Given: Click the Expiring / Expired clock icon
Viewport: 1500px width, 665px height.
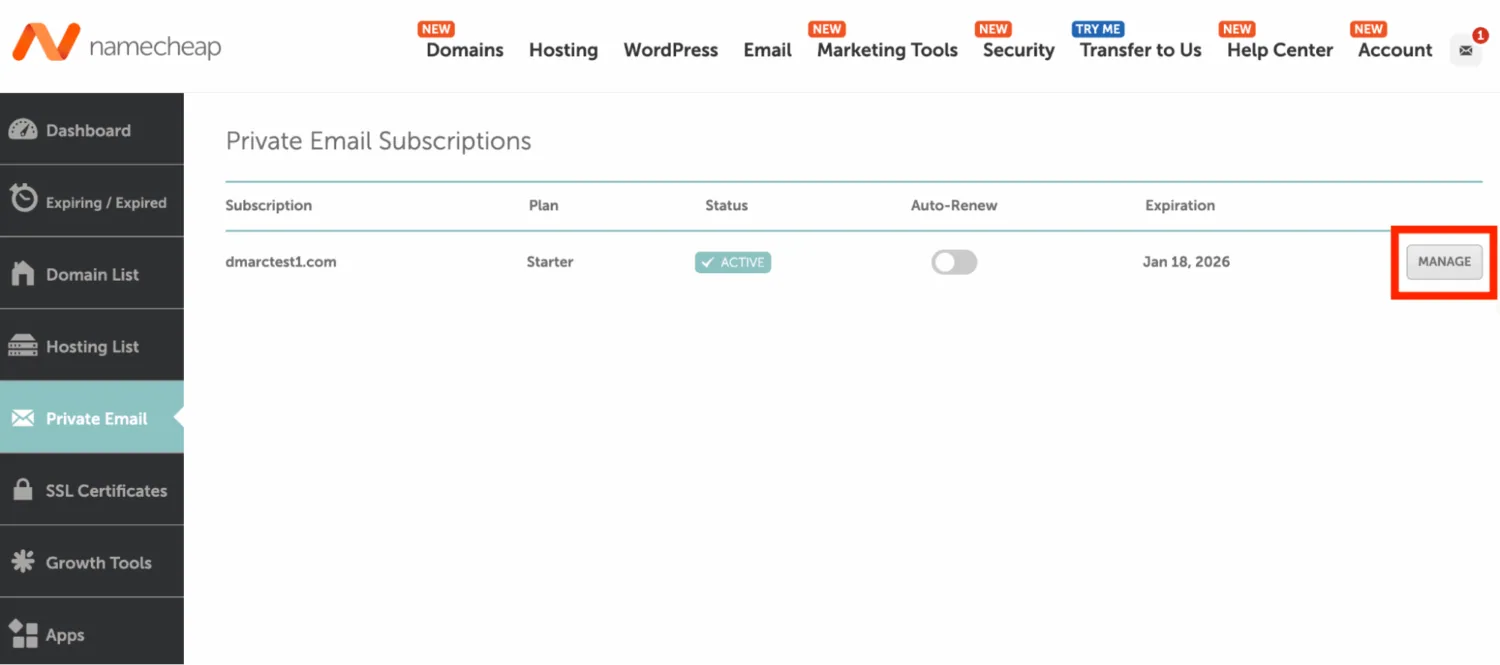Looking at the screenshot, I should pyautogui.click(x=23, y=200).
